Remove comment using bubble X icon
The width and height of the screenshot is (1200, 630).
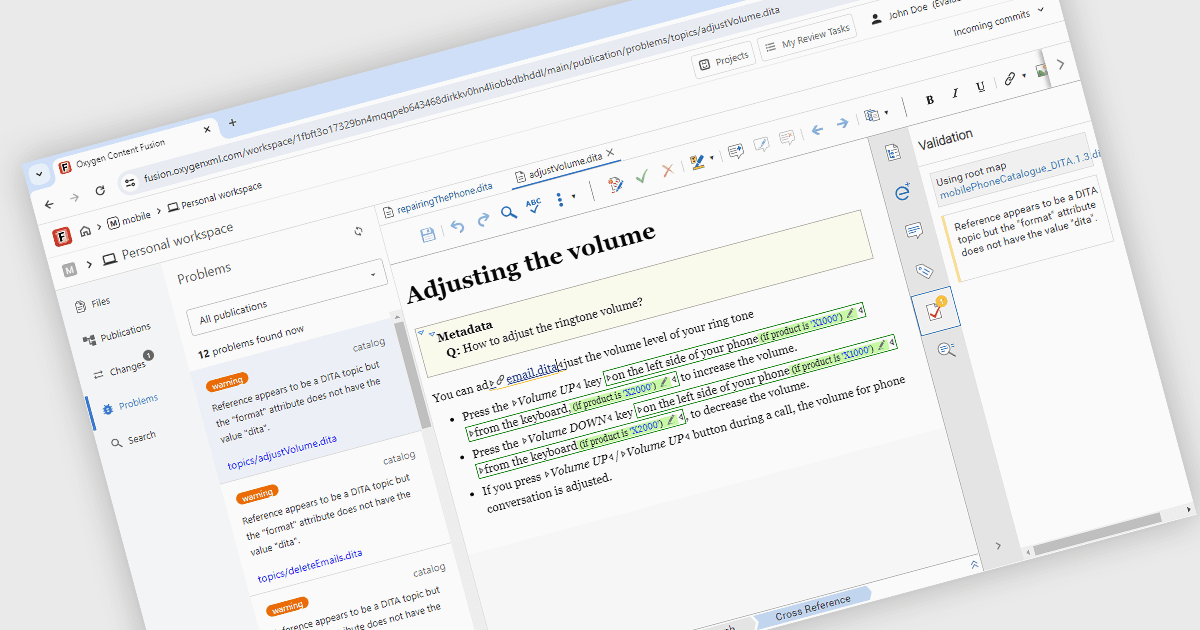coord(787,138)
